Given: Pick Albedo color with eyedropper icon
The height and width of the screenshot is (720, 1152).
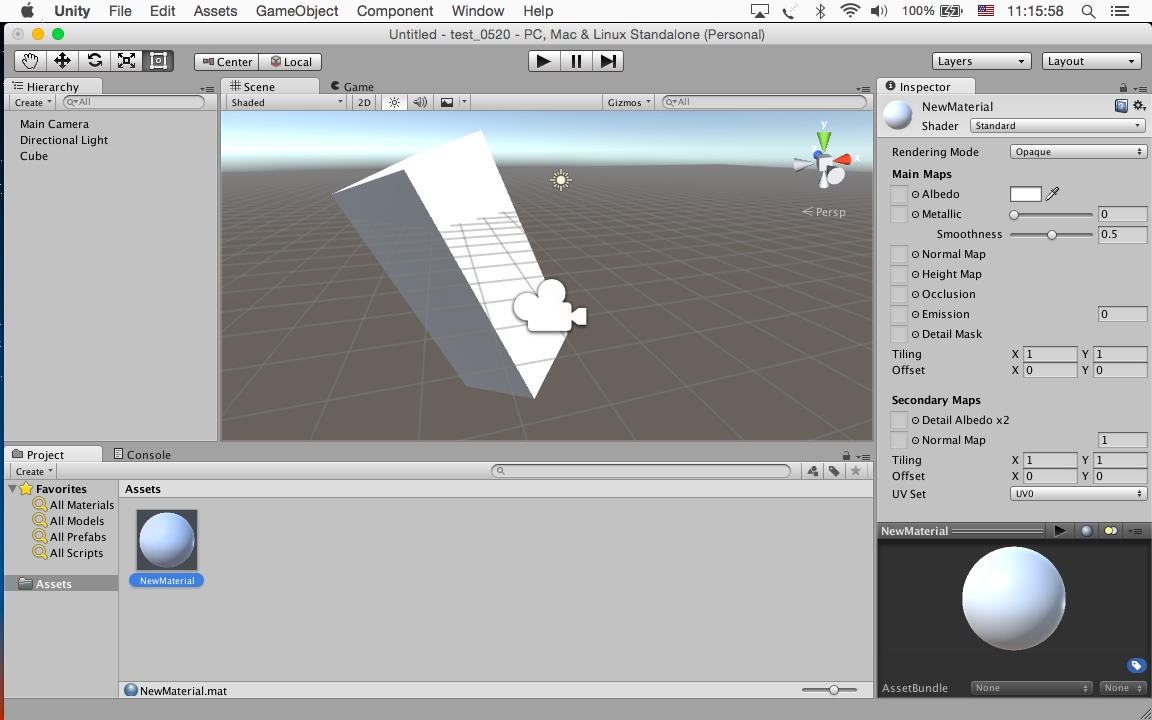Looking at the screenshot, I should click(x=1053, y=194).
